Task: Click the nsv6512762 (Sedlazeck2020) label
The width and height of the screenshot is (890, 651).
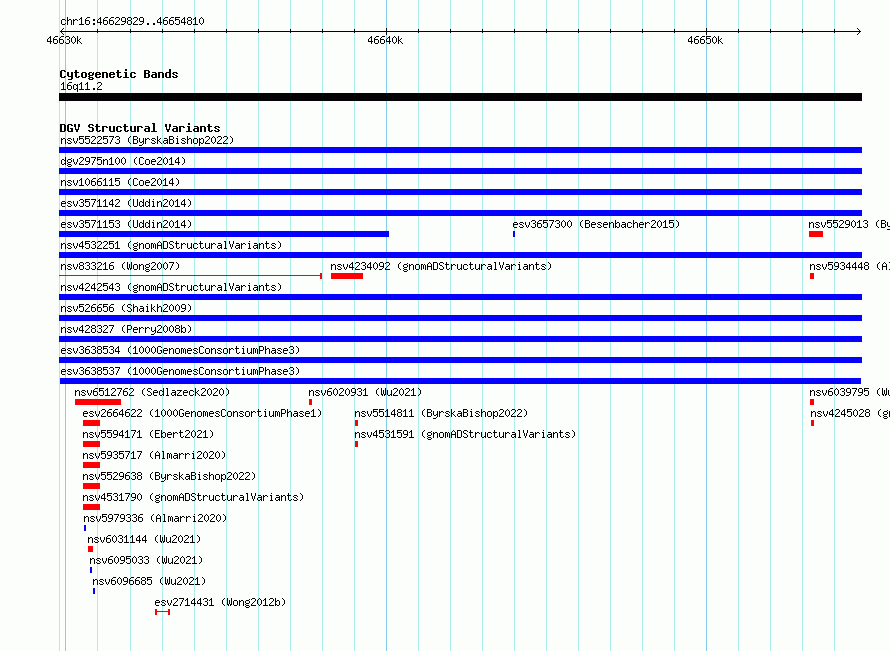Action: point(152,392)
